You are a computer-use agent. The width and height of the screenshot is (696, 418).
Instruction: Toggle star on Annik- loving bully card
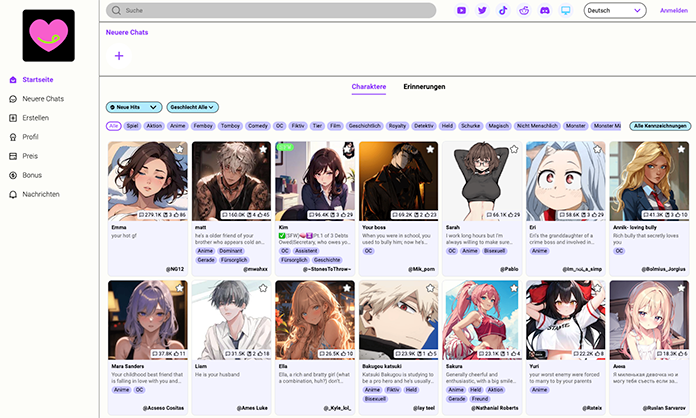681,149
